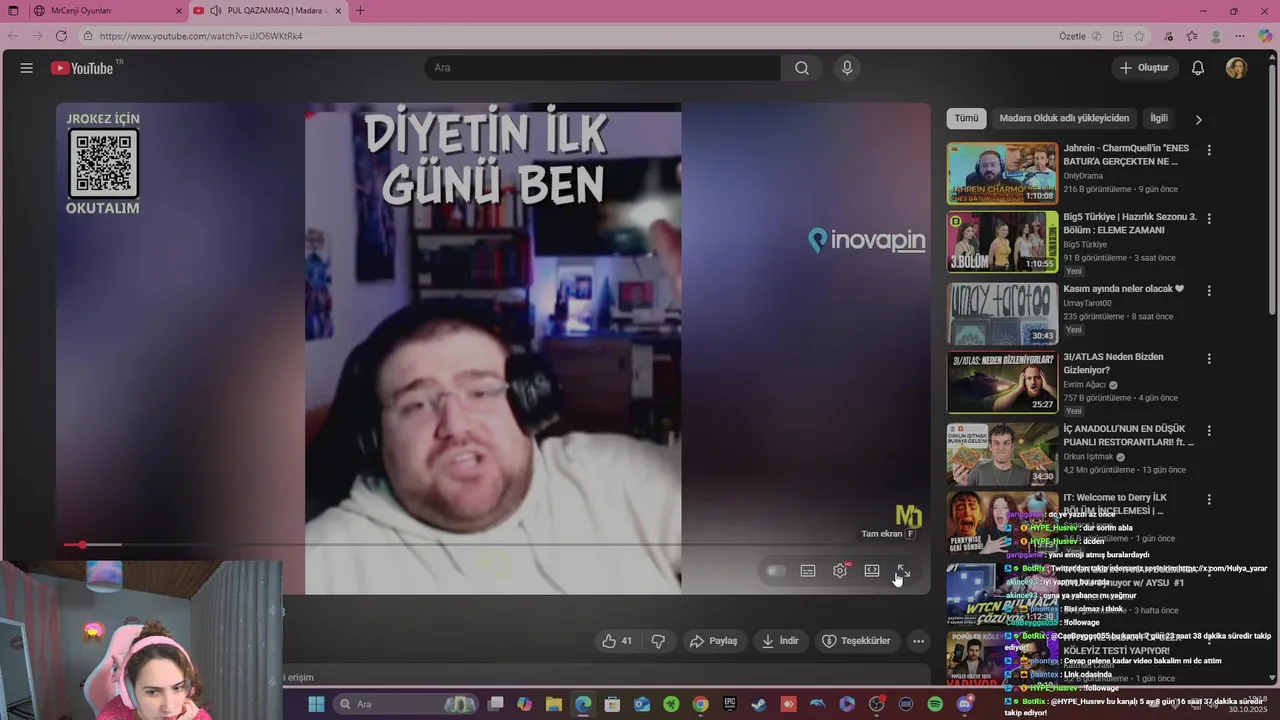
Task: Dislike the video with thumbs-down
Action: [x=658, y=641]
